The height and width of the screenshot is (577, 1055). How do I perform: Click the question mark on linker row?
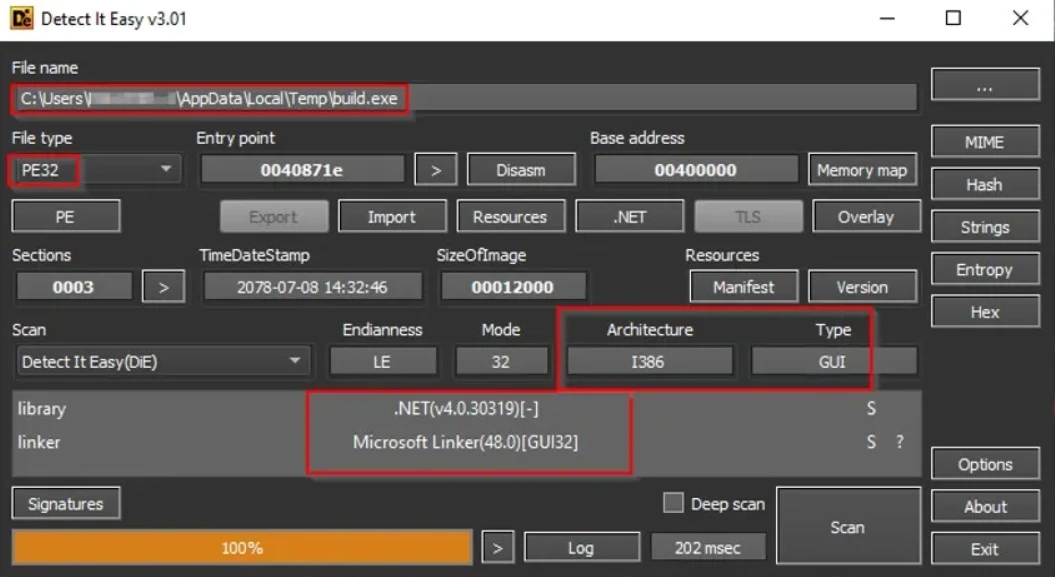coord(899,442)
